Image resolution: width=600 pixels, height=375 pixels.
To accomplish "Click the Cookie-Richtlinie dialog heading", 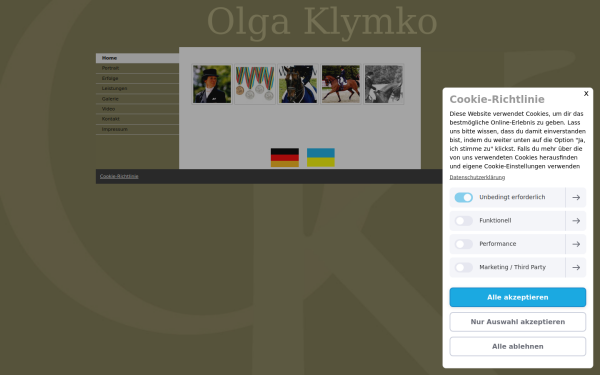I will coord(497,99).
